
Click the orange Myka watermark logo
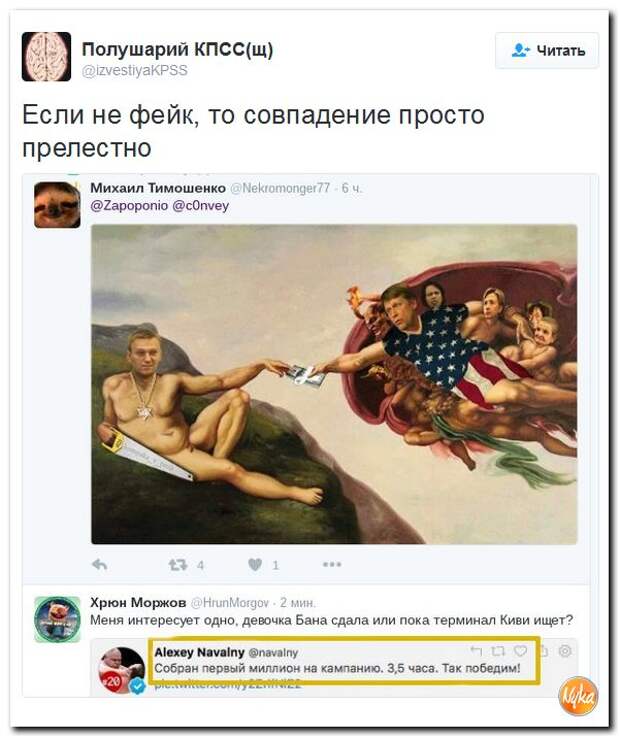click(579, 696)
